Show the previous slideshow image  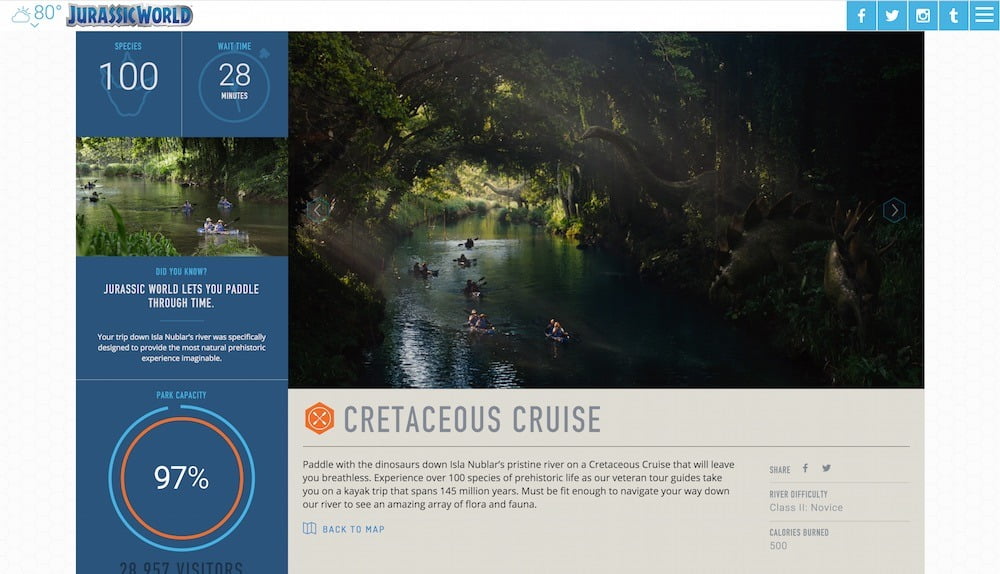[x=317, y=210]
